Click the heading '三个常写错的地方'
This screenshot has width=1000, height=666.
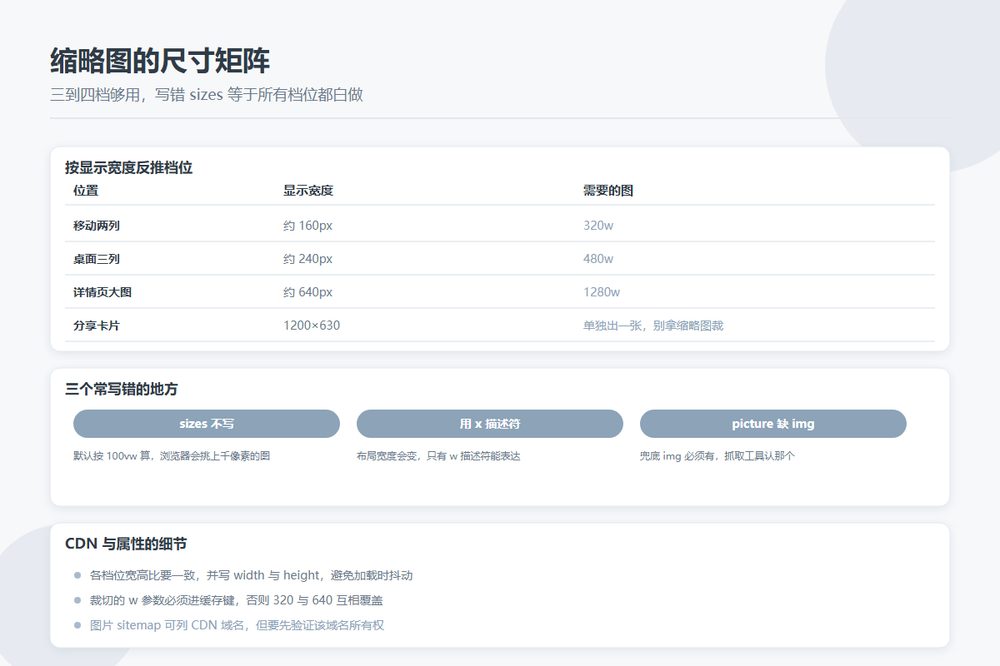pos(122,389)
